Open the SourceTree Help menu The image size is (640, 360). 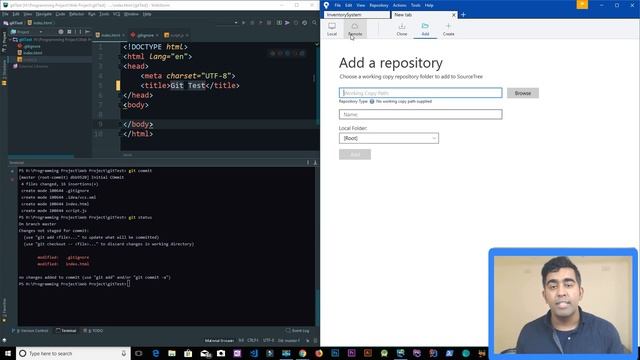pyautogui.click(x=429, y=5)
